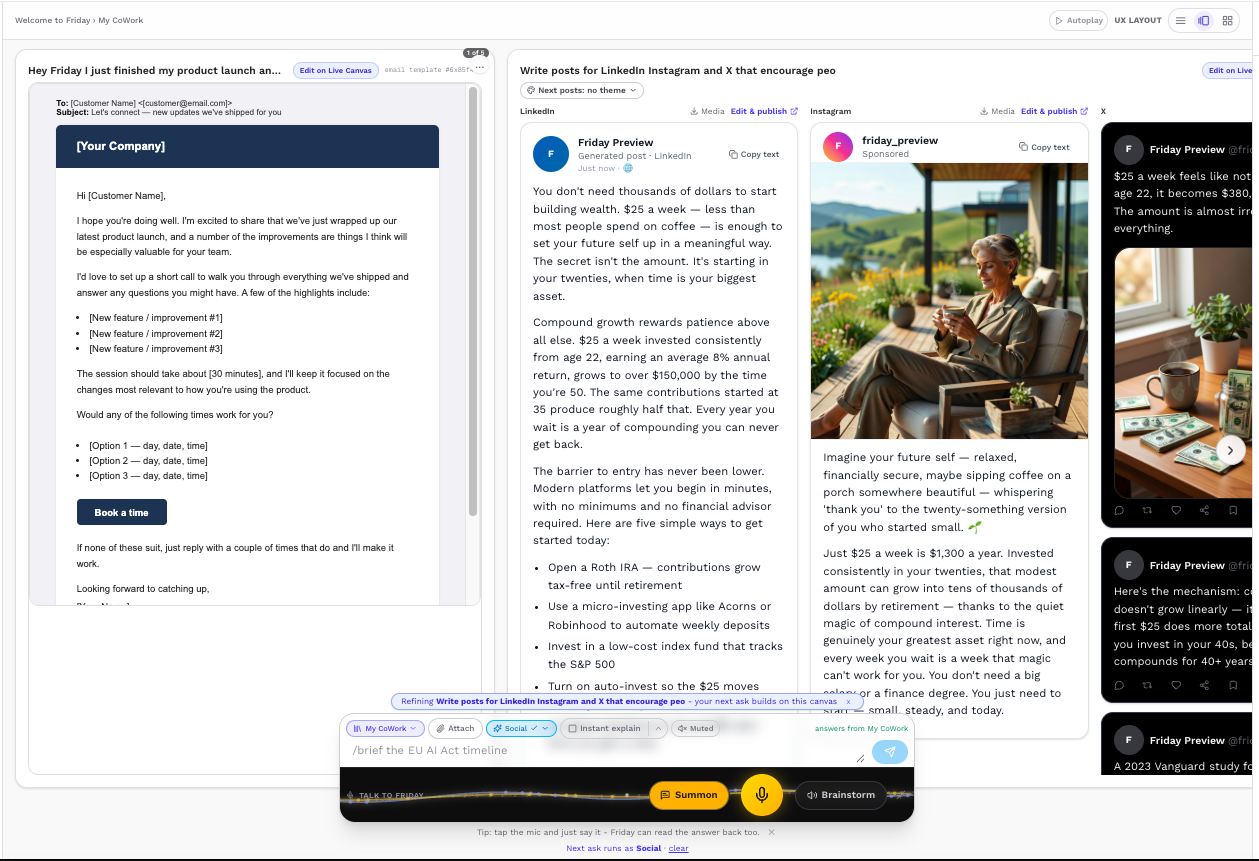1259x861 pixels.
Task: Bookmark the "Here's the mechanism" X post
Action: (1233, 685)
